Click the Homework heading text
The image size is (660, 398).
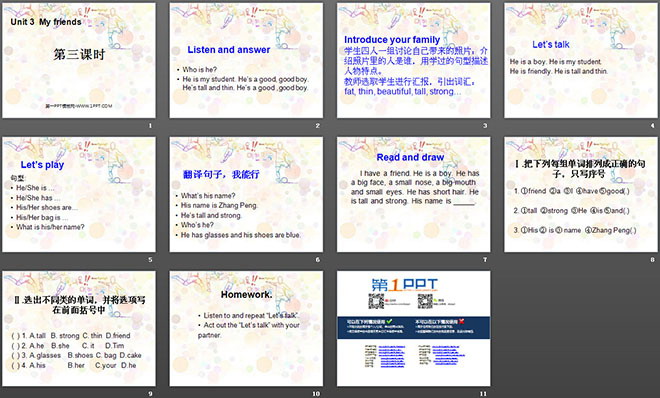pyautogui.click(x=246, y=295)
